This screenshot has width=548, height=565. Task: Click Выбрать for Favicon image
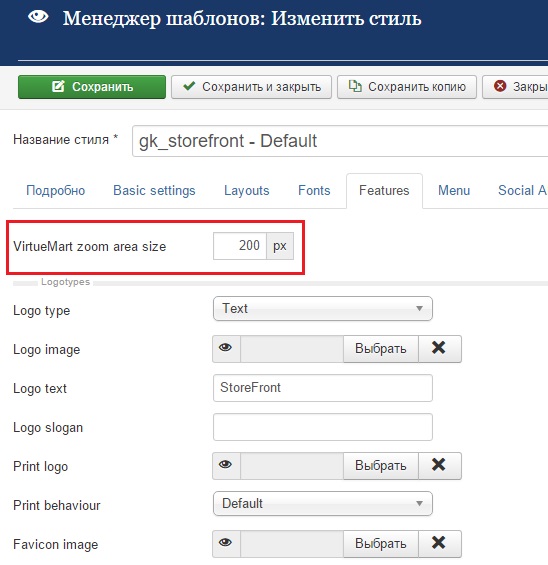pos(381,544)
